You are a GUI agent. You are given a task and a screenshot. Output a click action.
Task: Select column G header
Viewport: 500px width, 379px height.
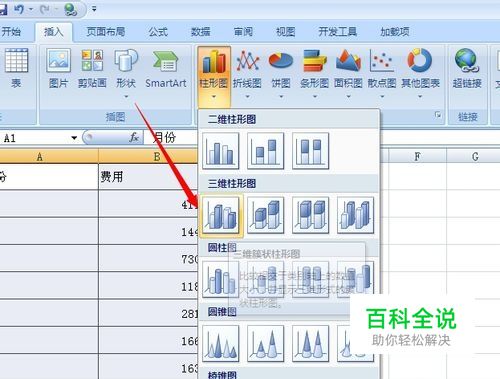(x=474, y=156)
